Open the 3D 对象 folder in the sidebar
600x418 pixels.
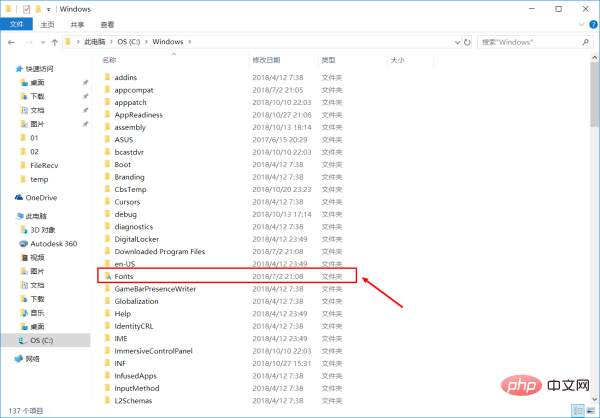[x=44, y=229]
